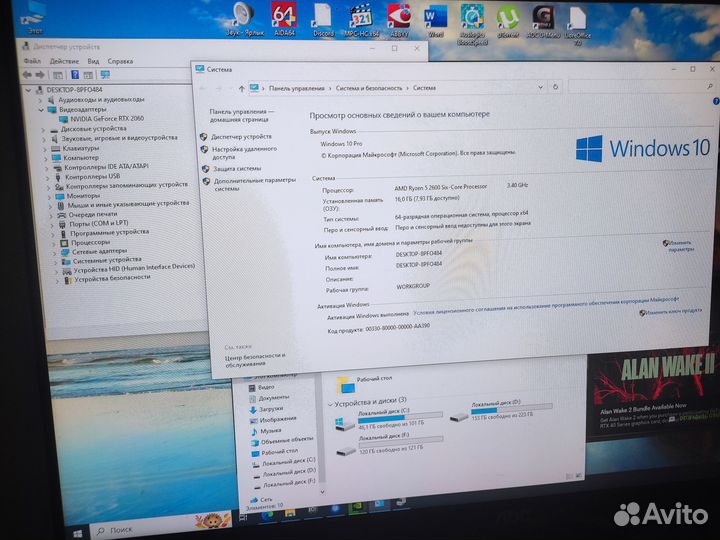Launch MPC-HC x64 from the desktop
This screenshot has height=540, width=720.
[361, 19]
